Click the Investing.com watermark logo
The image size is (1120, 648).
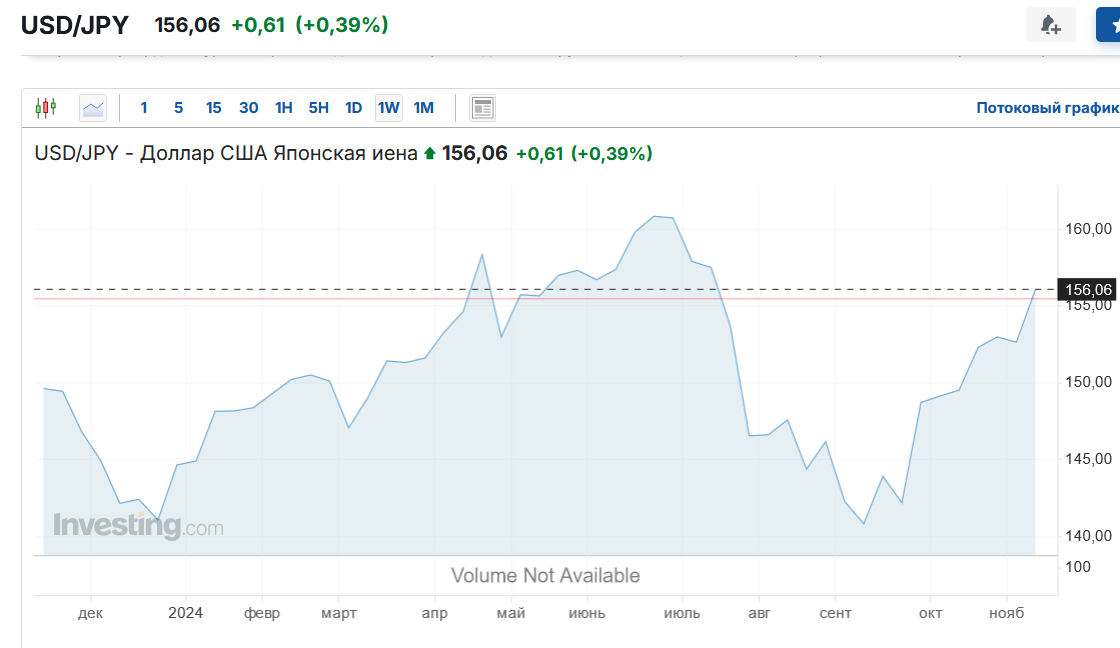[138, 525]
